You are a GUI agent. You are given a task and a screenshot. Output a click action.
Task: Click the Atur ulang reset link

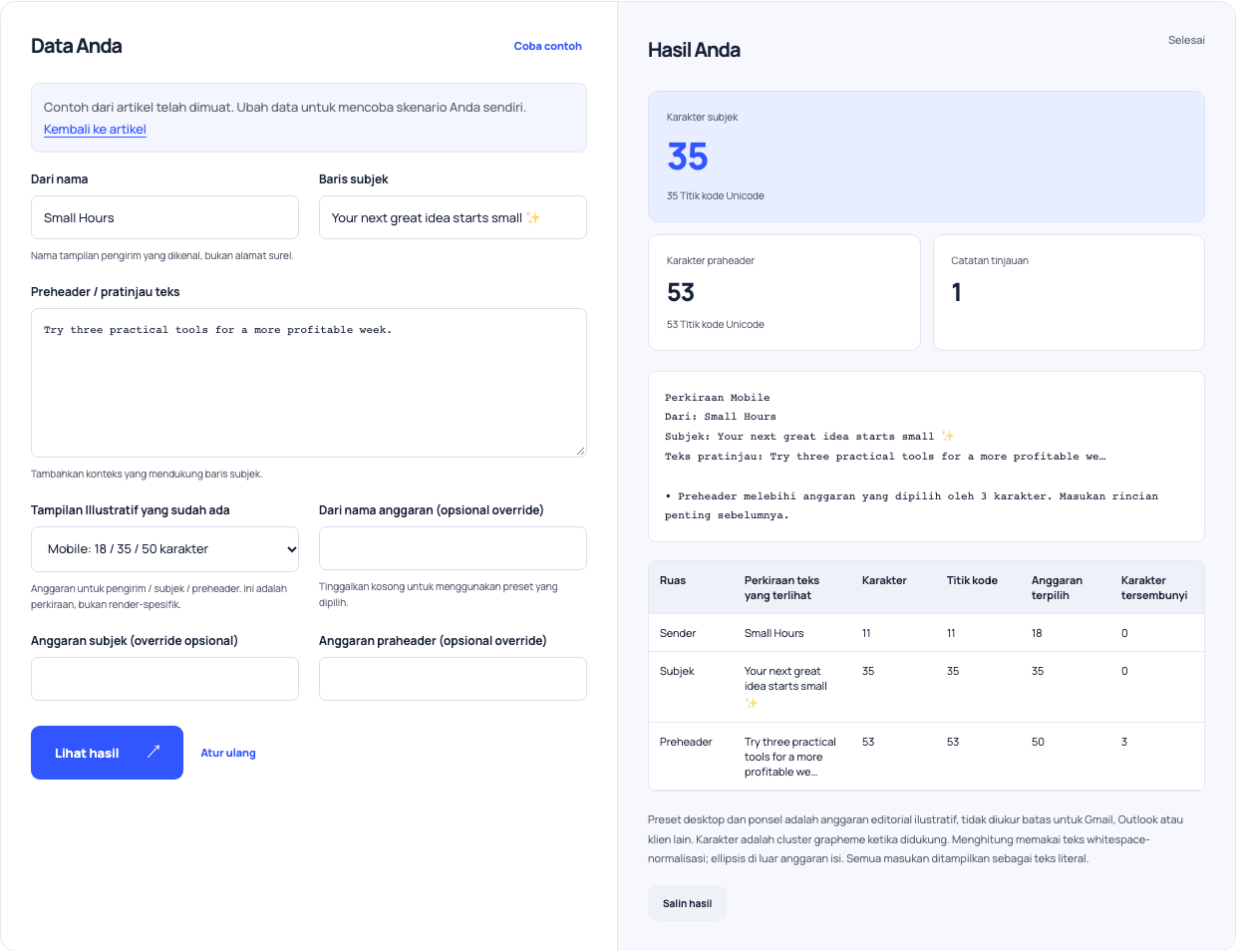coord(228,754)
